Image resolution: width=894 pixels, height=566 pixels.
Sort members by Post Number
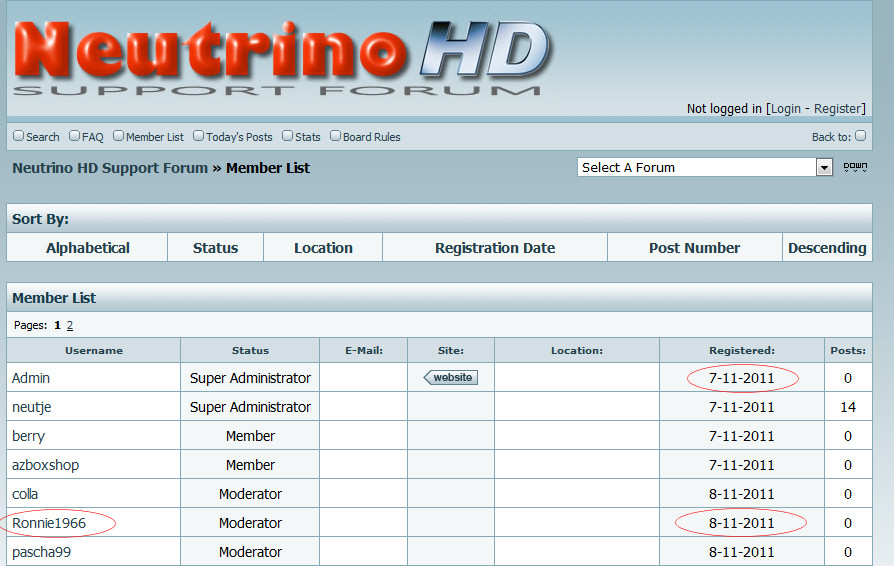click(x=694, y=248)
